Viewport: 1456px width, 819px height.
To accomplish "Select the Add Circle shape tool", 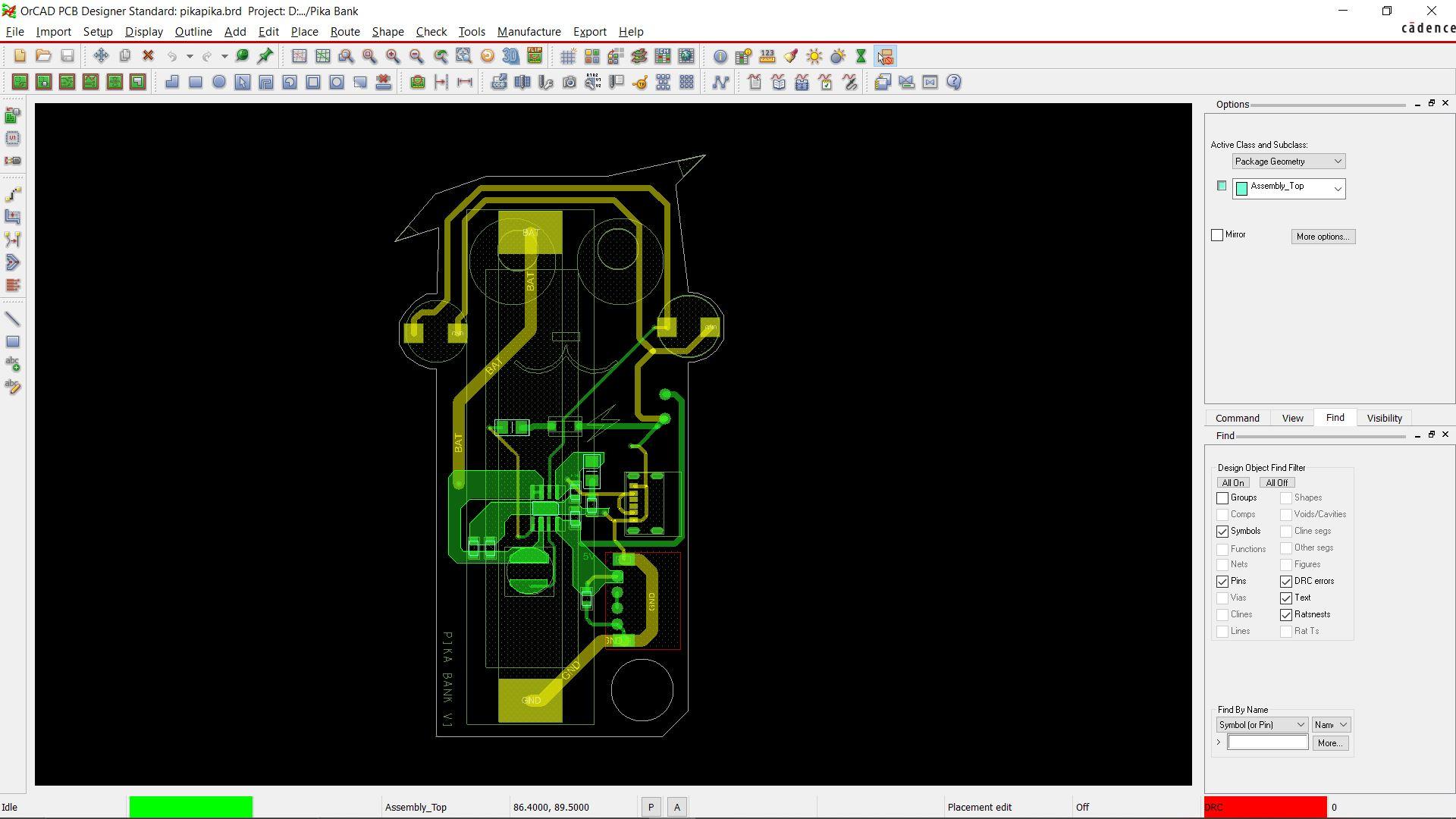I will point(219,82).
